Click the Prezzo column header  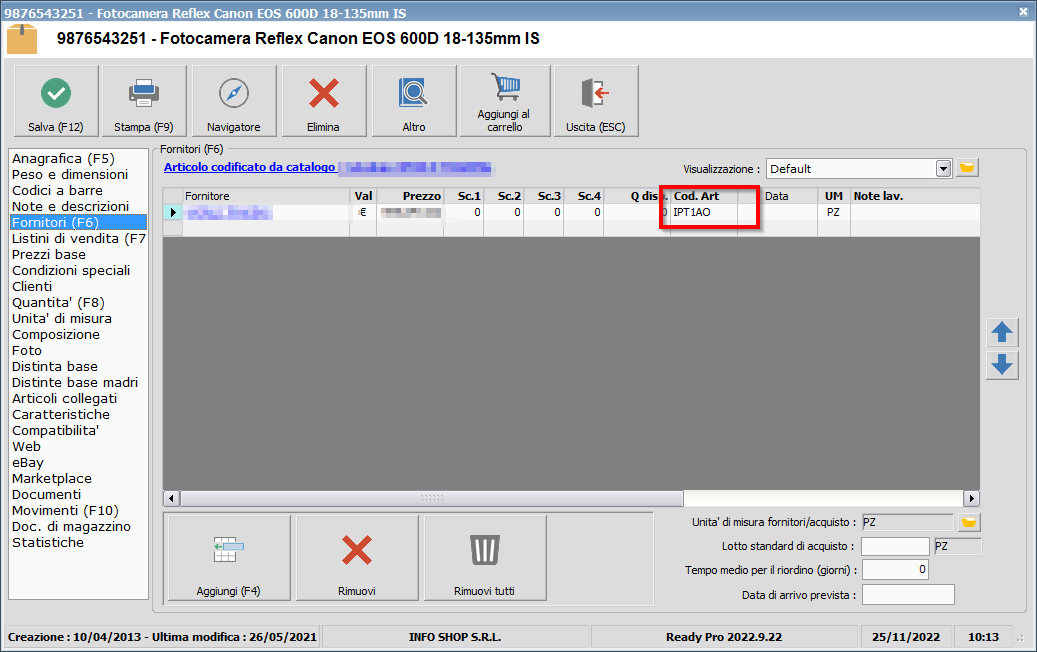[410, 196]
